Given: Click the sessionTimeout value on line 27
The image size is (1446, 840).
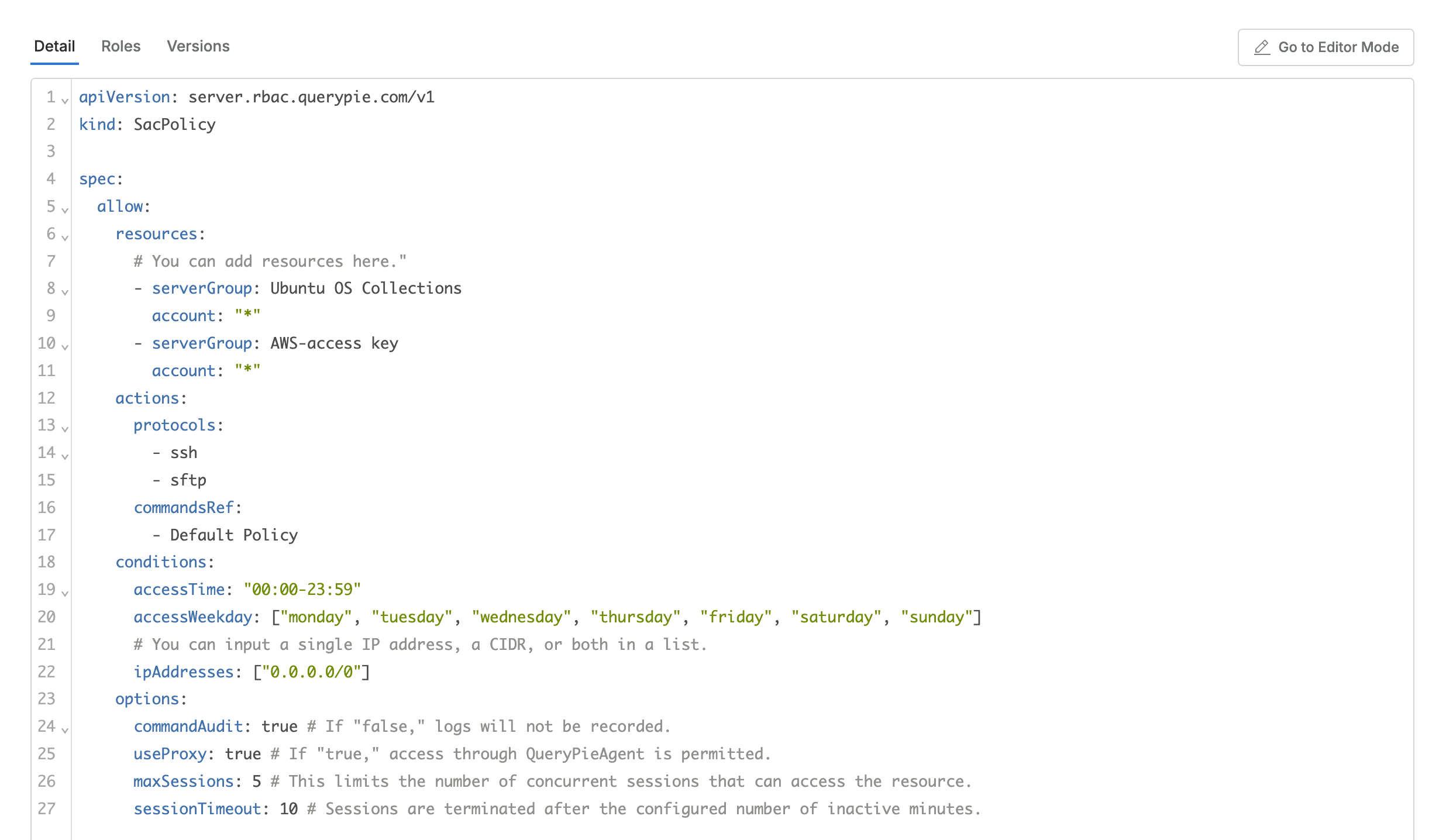Looking at the screenshot, I should (x=289, y=808).
